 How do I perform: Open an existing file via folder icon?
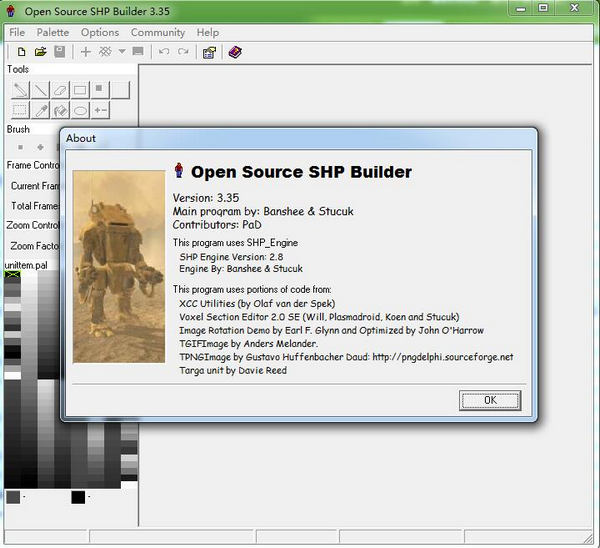[41, 52]
